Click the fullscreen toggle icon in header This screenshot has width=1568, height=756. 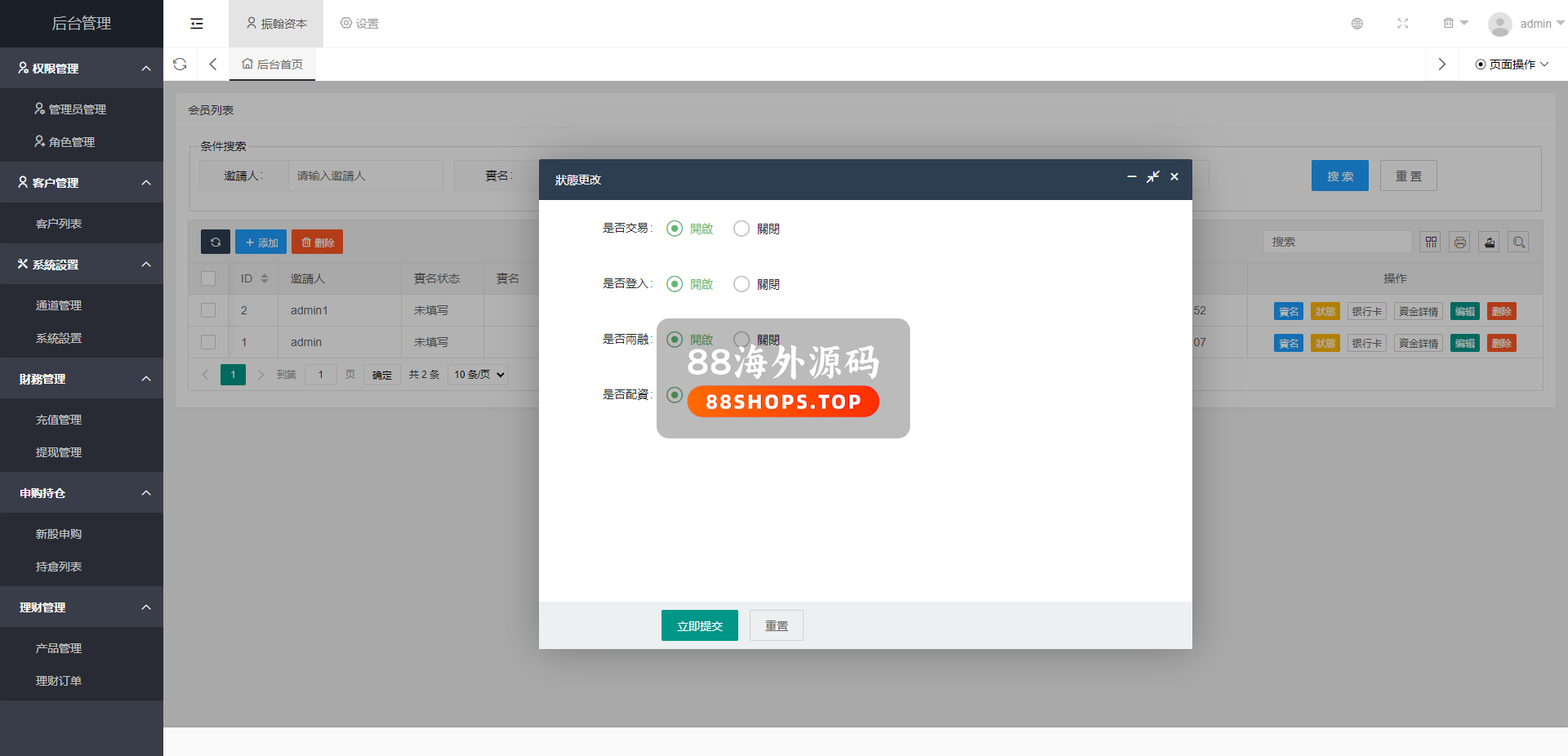point(1402,24)
